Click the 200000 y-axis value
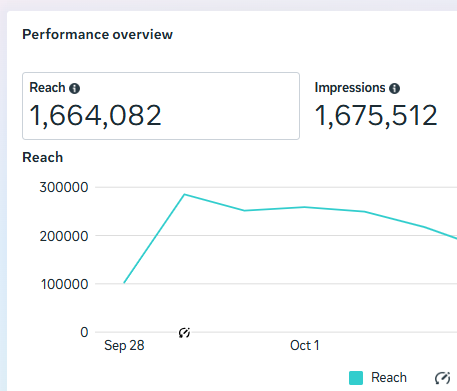Image resolution: width=457 pixels, height=391 pixels. coord(64,236)
